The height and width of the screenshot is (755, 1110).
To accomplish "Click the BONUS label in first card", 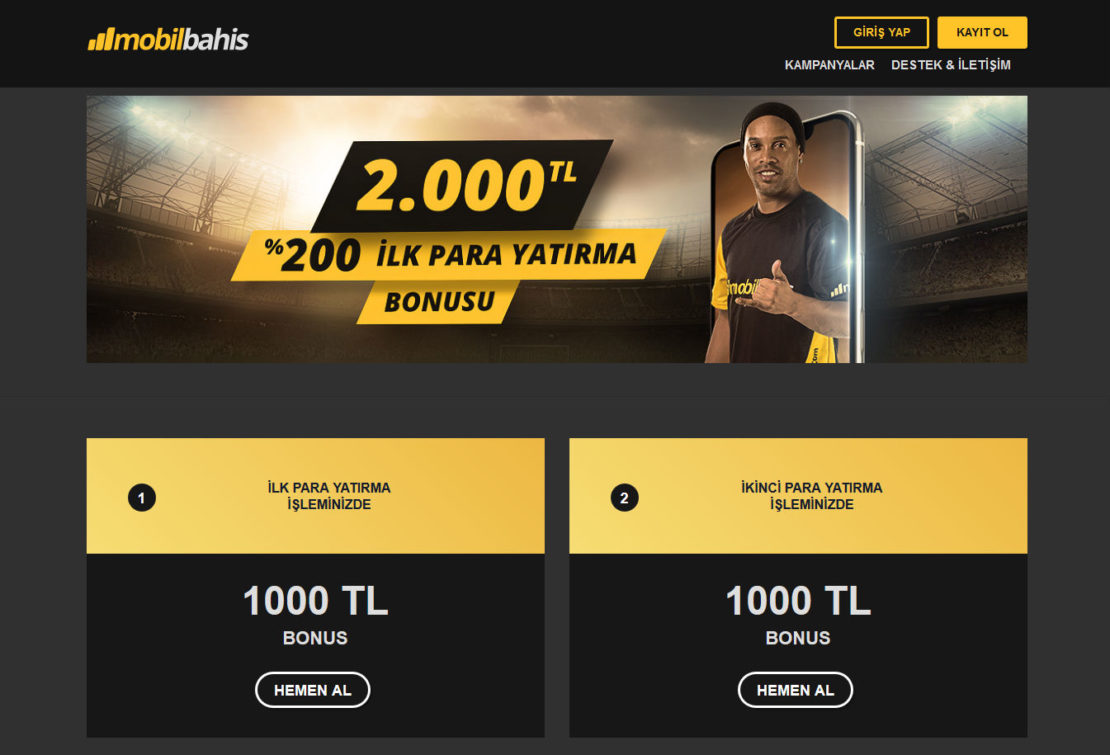I will point(315,638).
